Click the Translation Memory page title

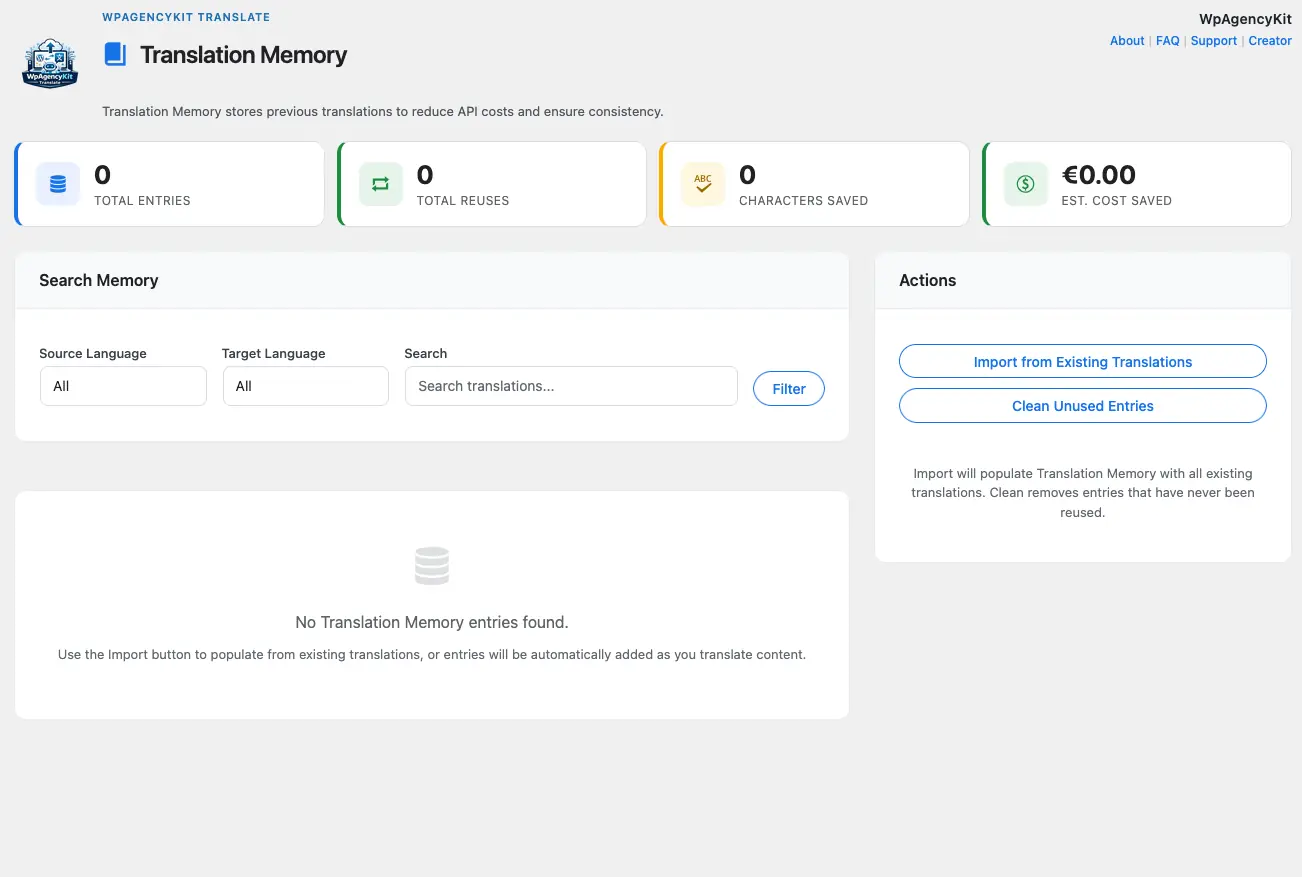coord(243,55)
